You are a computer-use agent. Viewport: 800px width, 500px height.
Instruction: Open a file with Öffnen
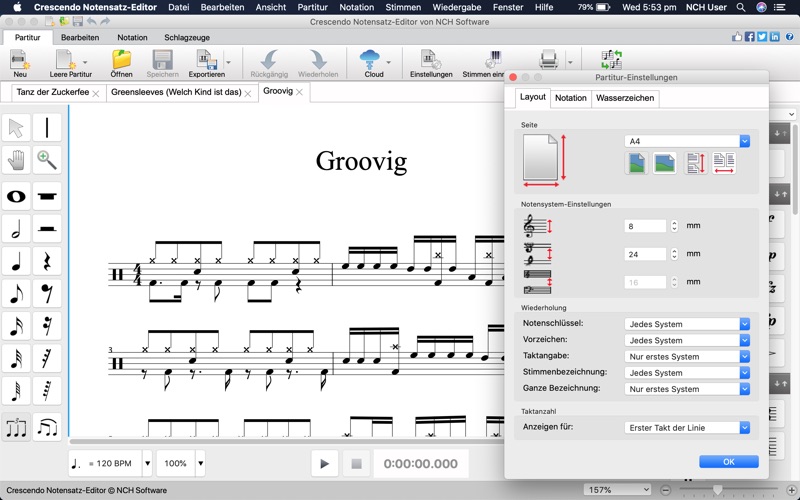coord(121,63)
